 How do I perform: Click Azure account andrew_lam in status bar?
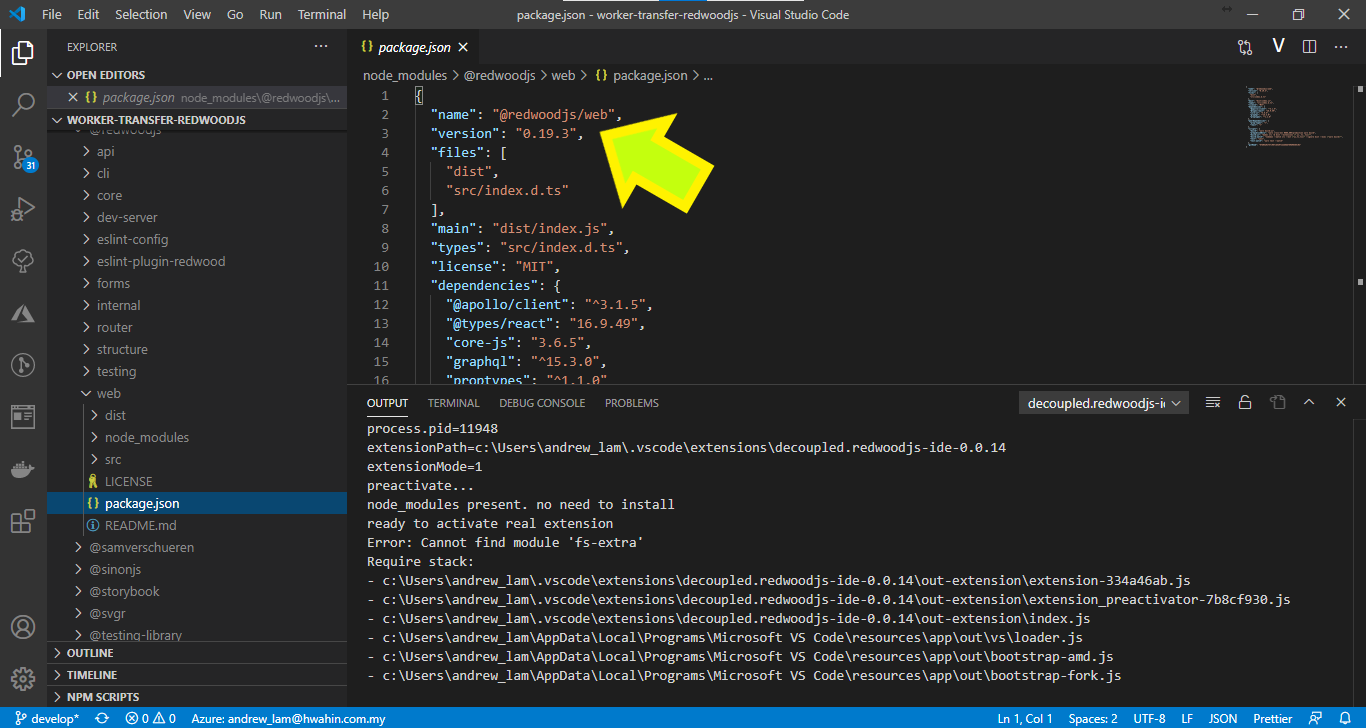click(x=288, y=718)
